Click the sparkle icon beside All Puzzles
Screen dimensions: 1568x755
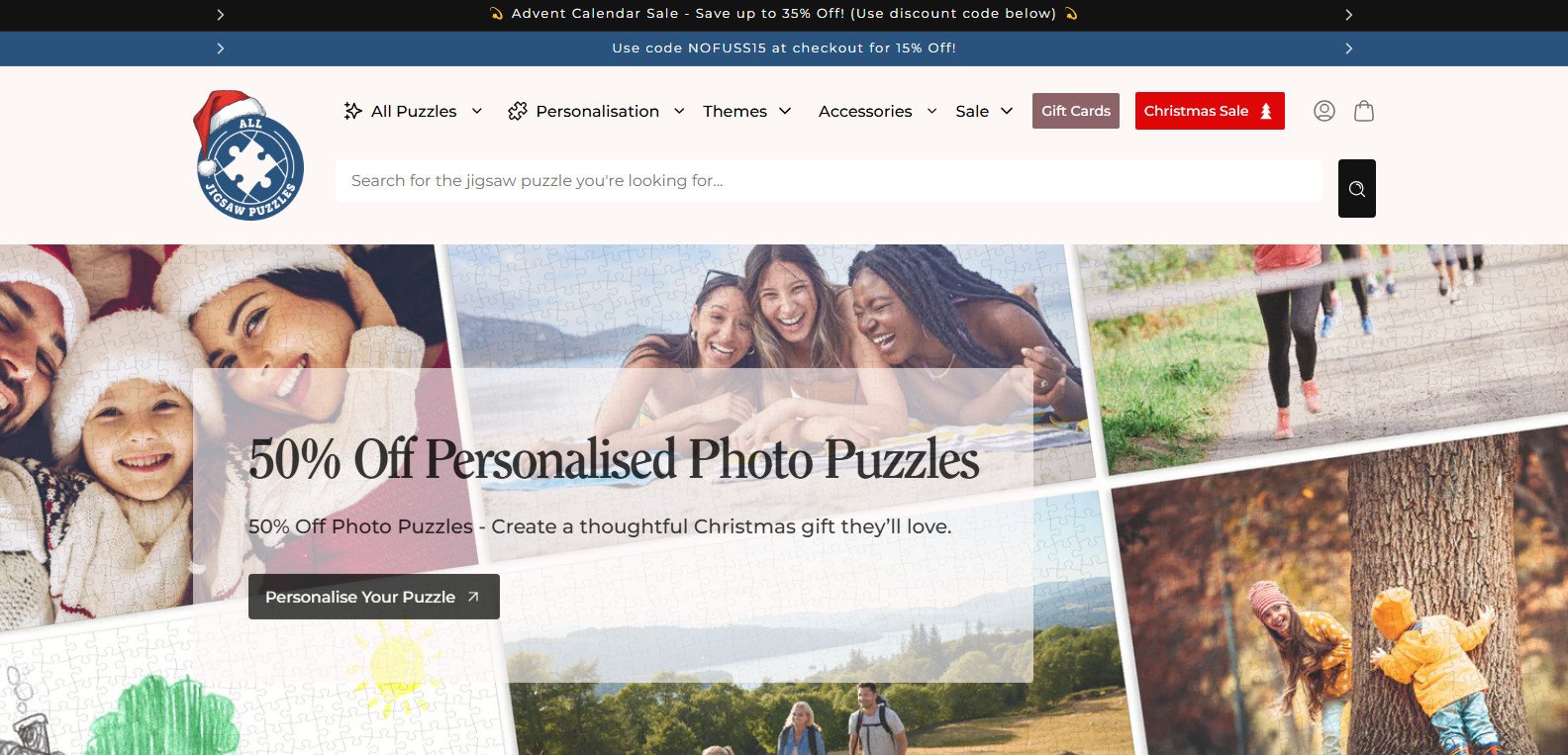[x=352, y=111]
